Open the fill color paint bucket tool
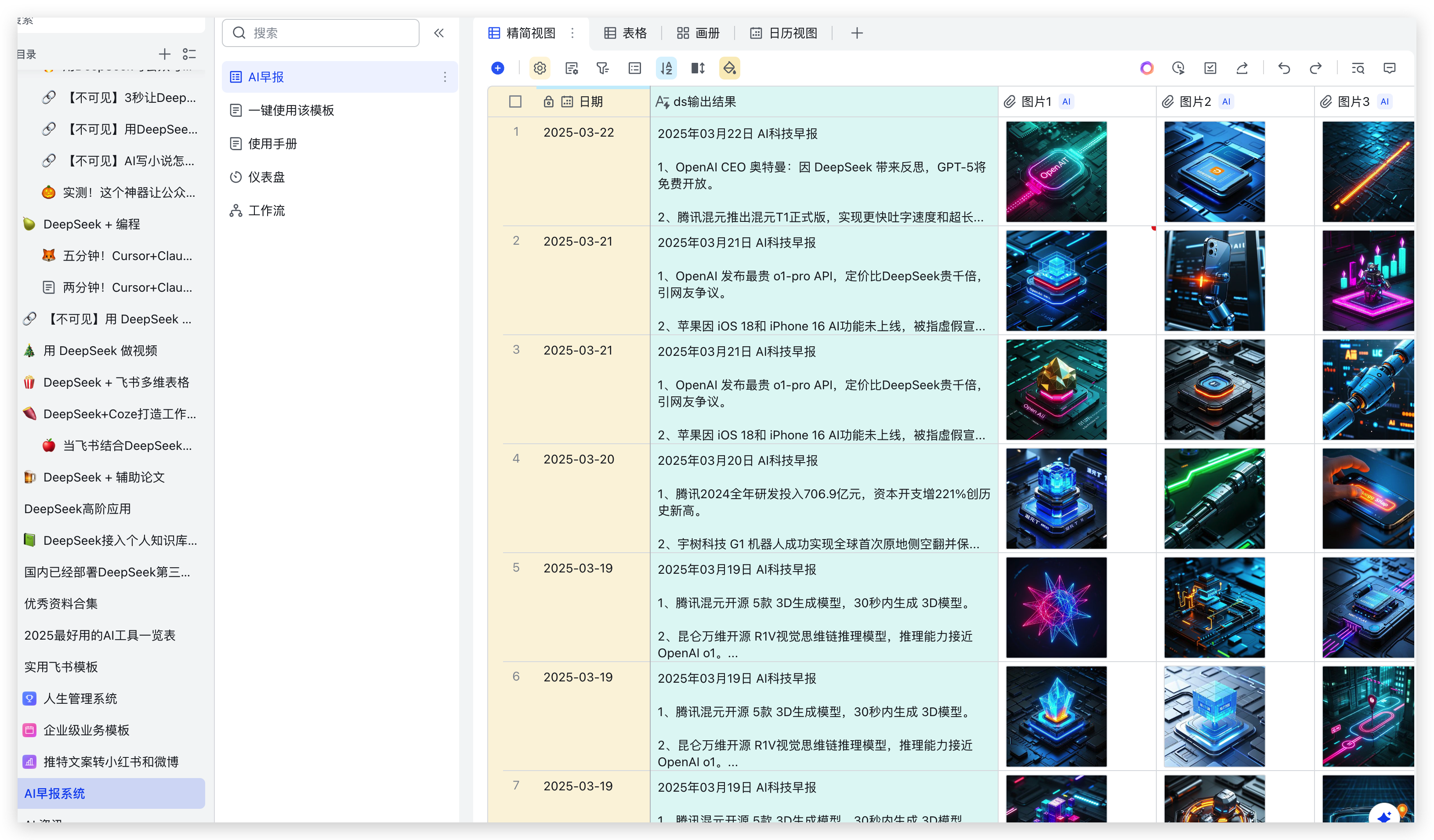 729,68
